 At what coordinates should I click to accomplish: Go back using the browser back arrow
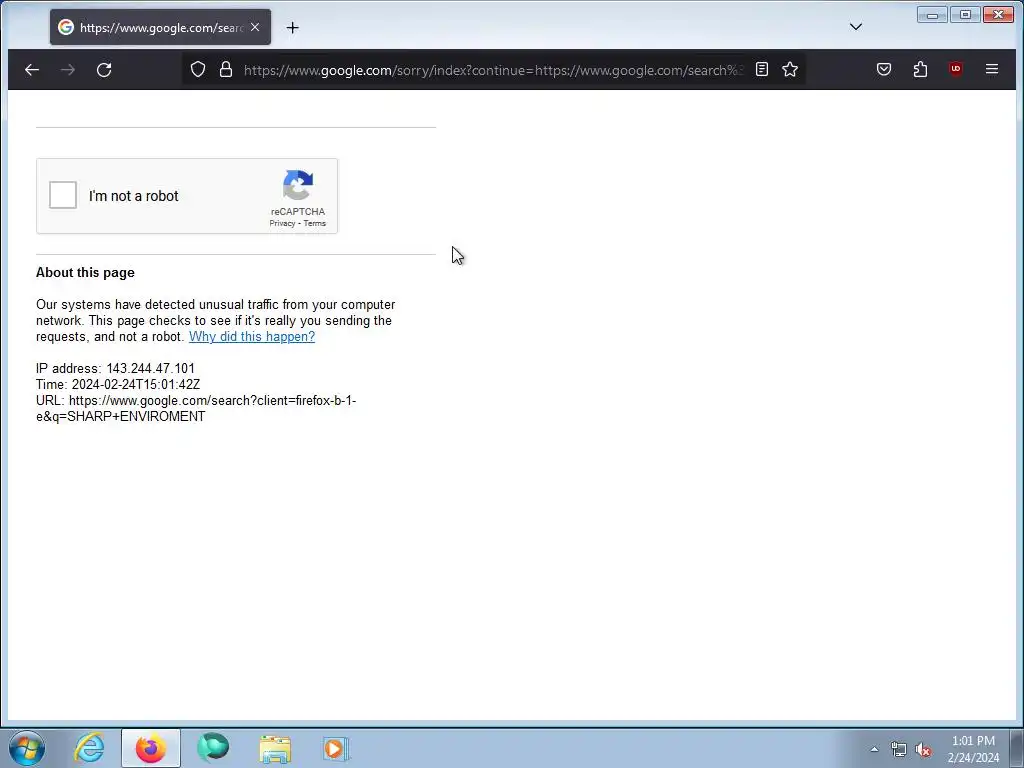coord(32,69)
